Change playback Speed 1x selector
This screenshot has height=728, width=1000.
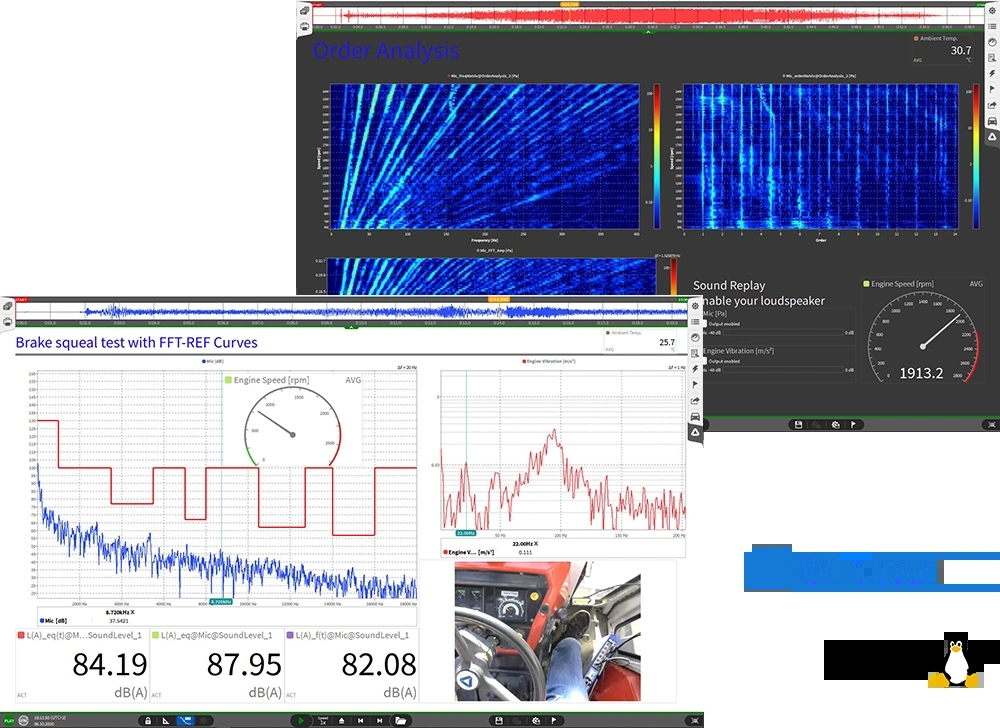point(322,720)
